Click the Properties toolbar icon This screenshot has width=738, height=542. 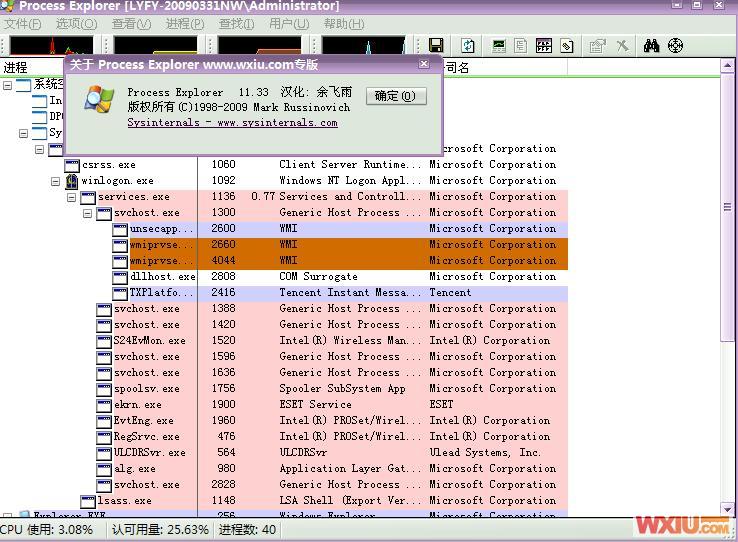point(598,46)
